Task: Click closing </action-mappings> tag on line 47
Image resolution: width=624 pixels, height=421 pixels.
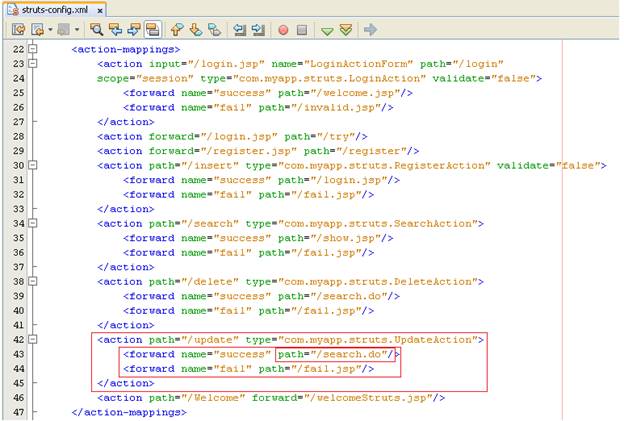Action: click(x=129, y=412)
